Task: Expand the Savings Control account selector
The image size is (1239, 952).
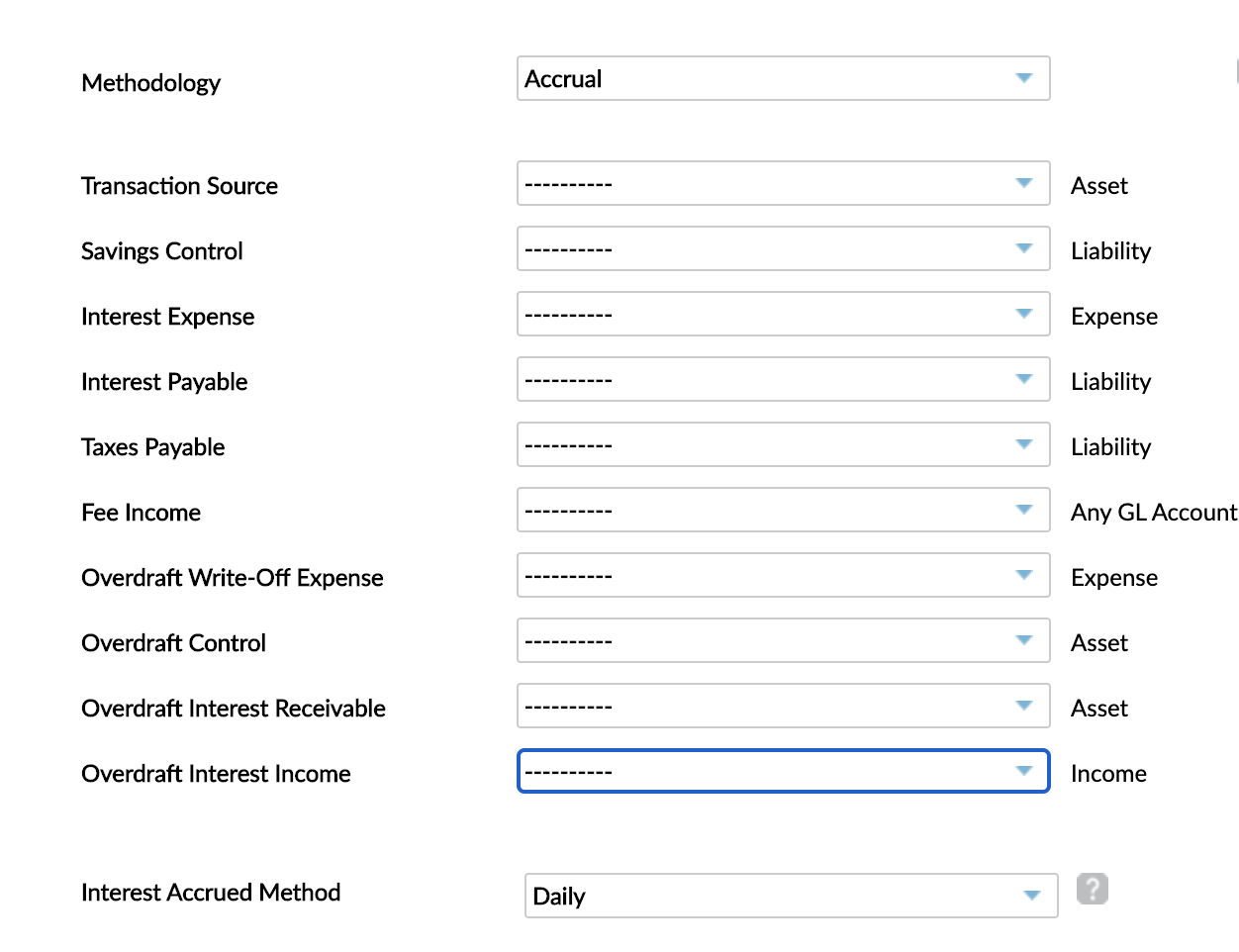Action: (782, 249)
